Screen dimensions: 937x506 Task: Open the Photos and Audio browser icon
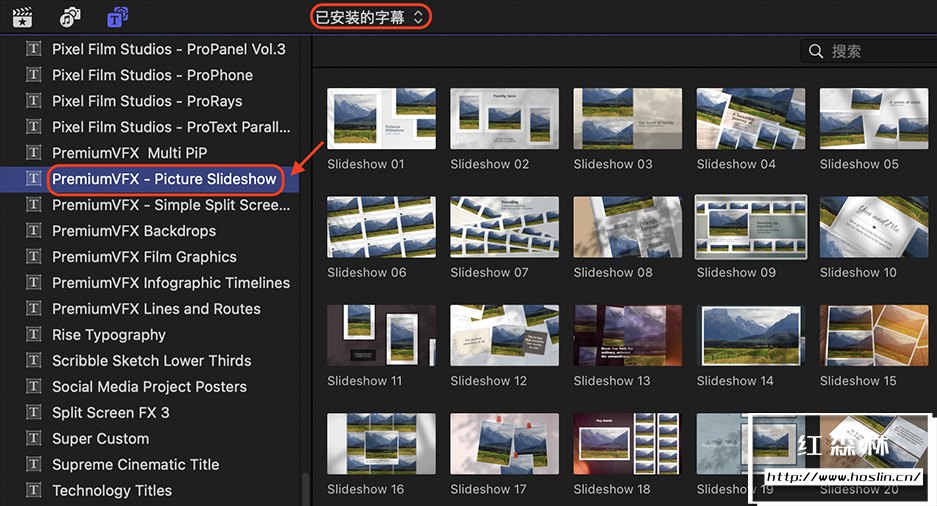click(70, 17)
